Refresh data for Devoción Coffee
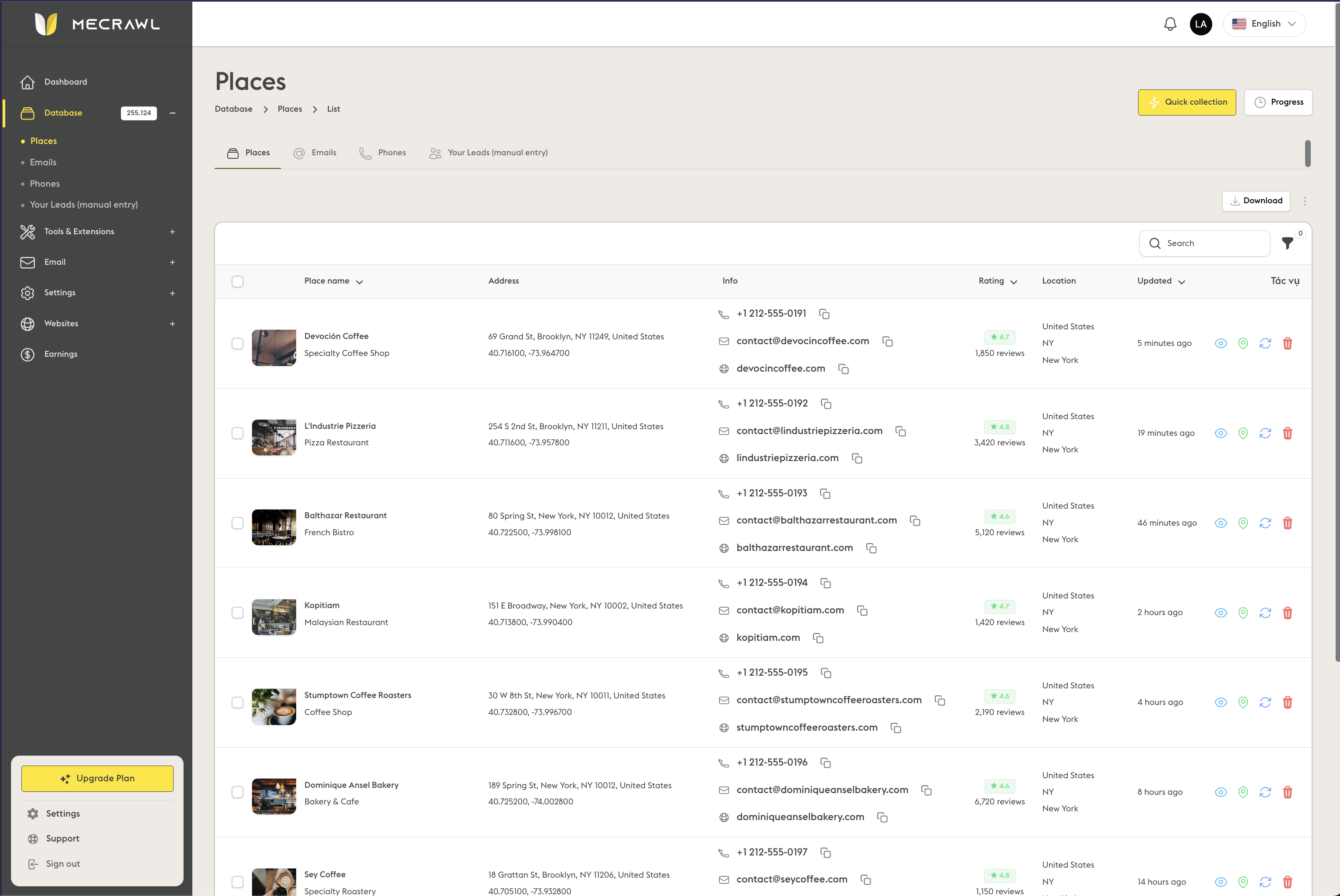The height and width of the screenshot is (896, 1340). [1265, 343]
